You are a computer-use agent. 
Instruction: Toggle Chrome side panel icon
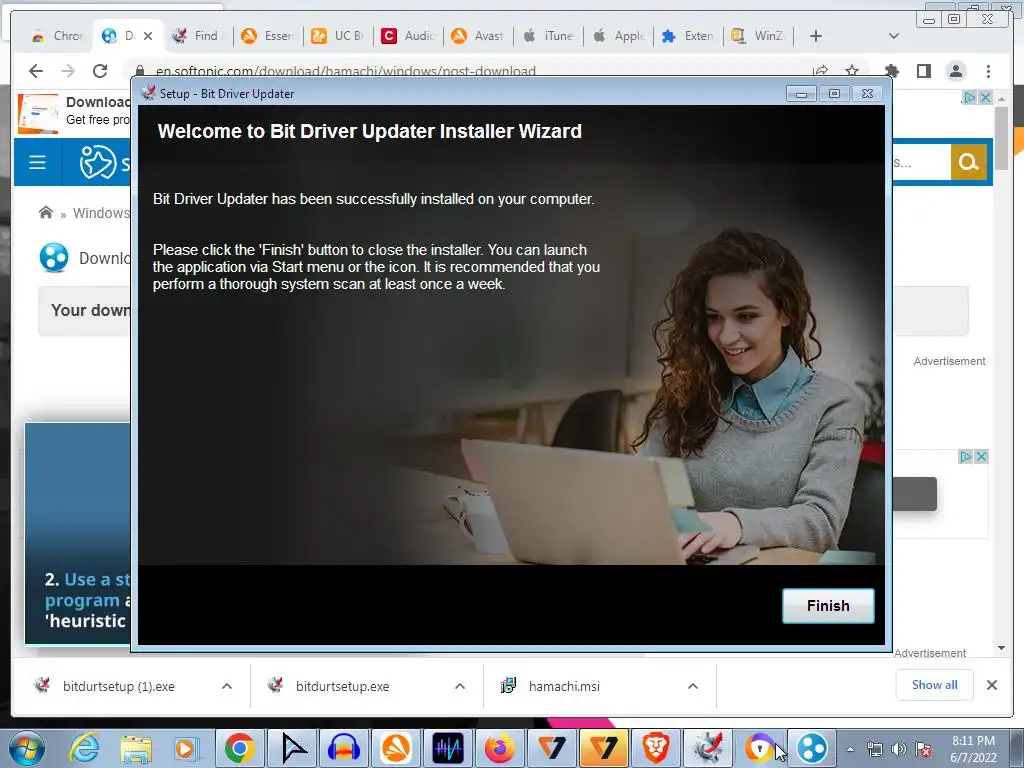(923, 71)
